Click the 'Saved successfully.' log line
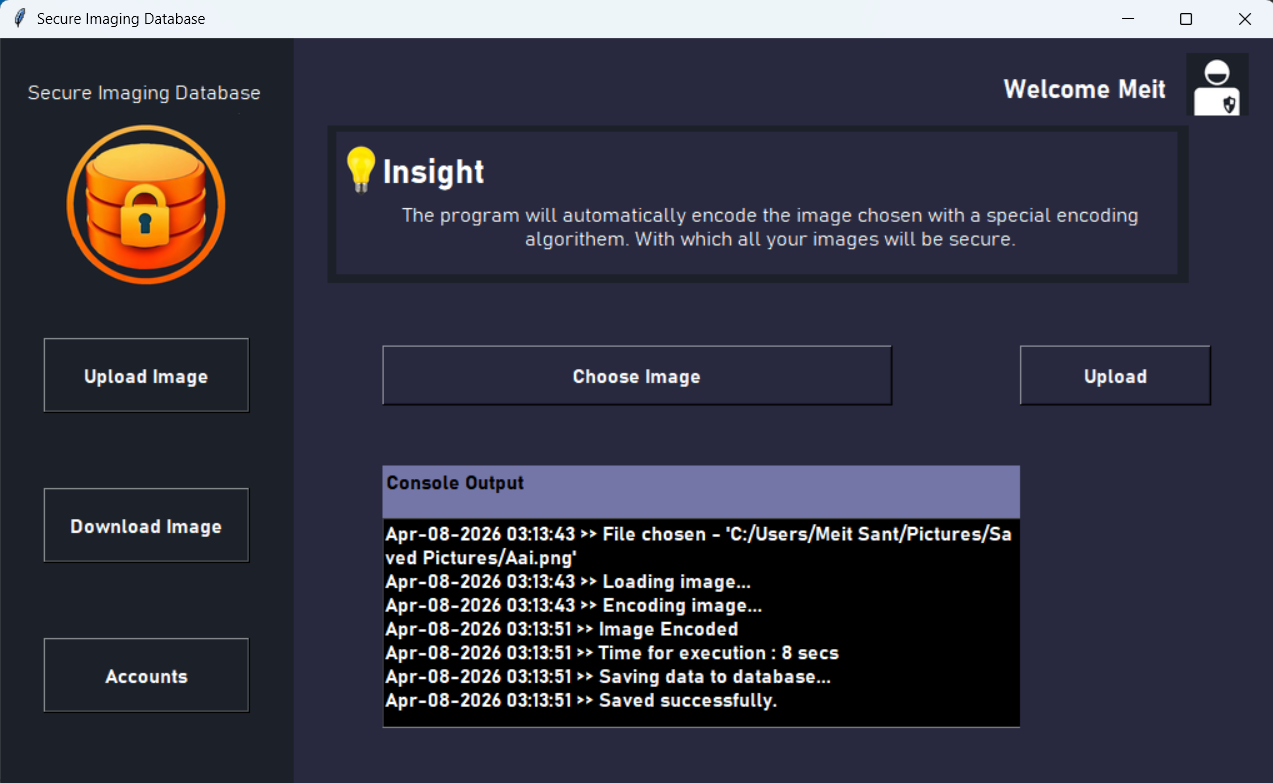This screenshot has width=1273, height=783. point(581,701)
